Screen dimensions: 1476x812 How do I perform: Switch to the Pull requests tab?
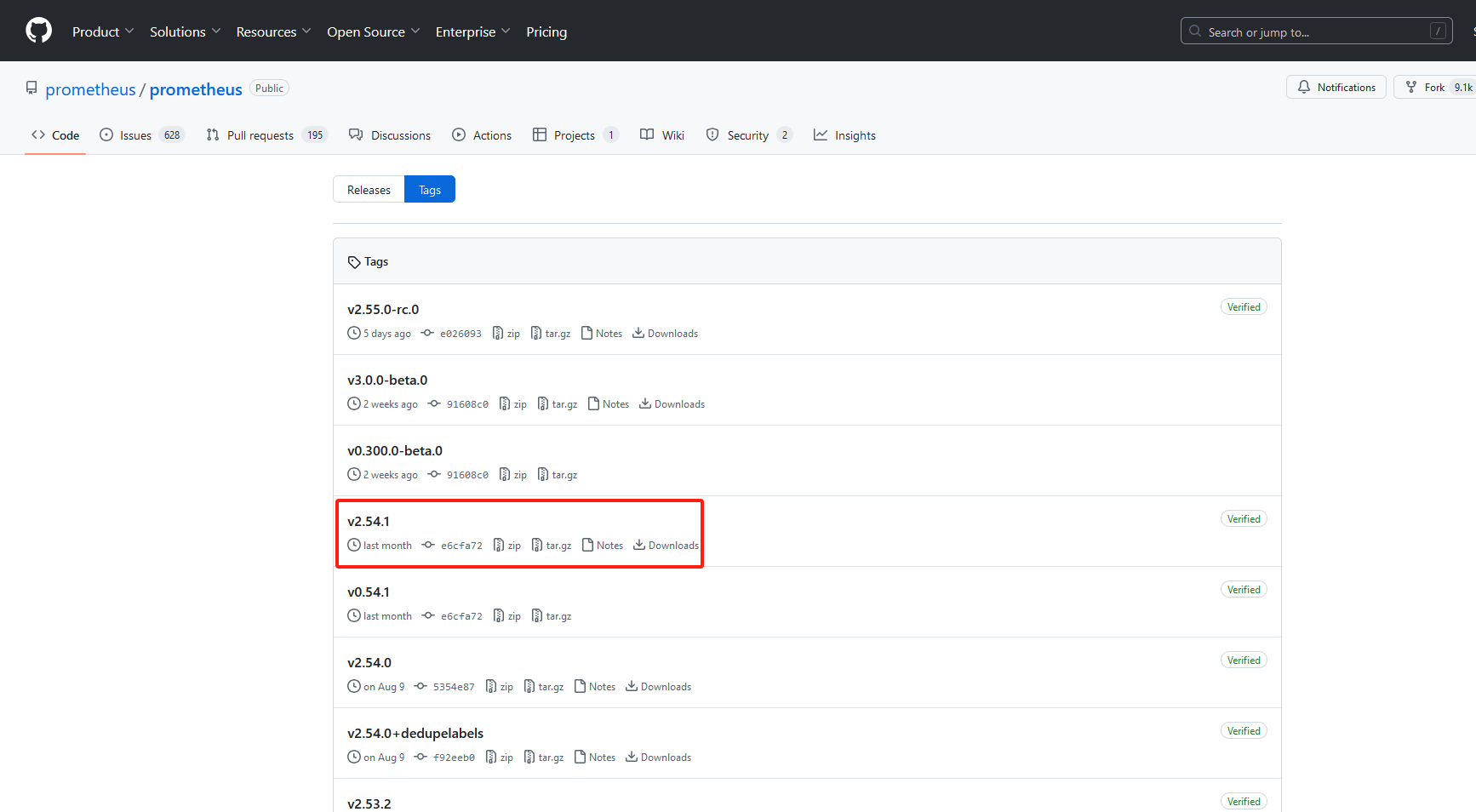[266, 135]
